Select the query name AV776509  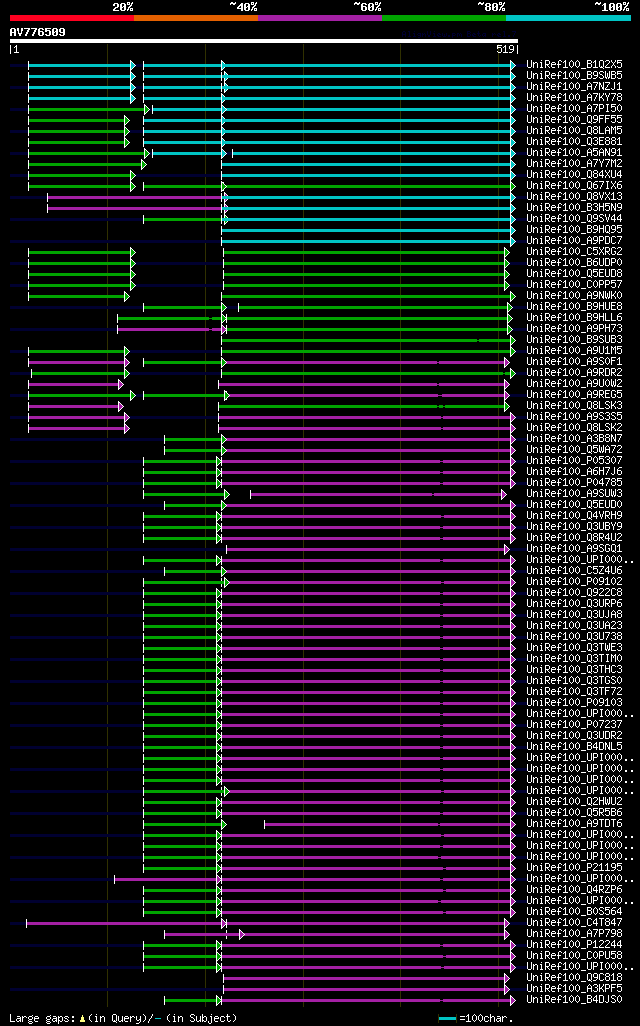click(37, 32)
